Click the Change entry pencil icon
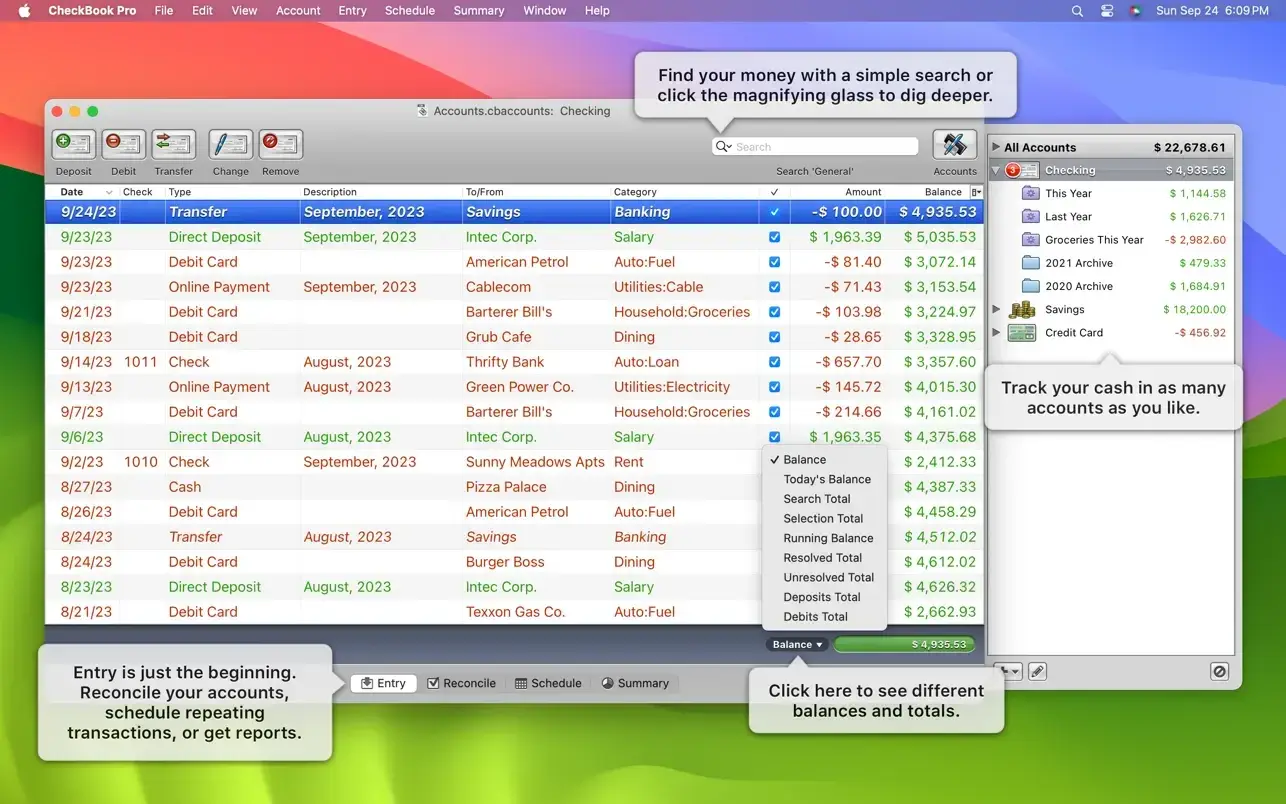The width and height of the screenshot is (1286, 804). point(230,145)
